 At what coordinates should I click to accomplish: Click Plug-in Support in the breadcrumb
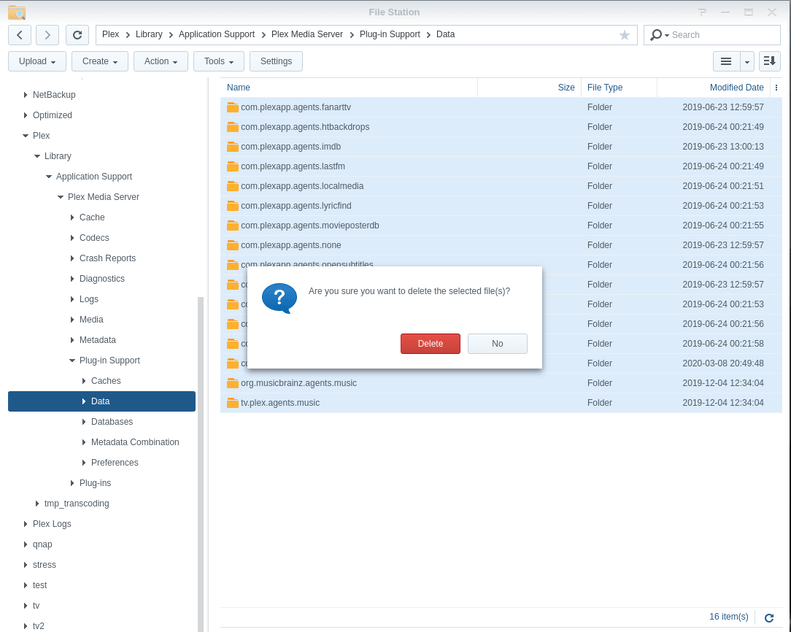click(389, 34)
